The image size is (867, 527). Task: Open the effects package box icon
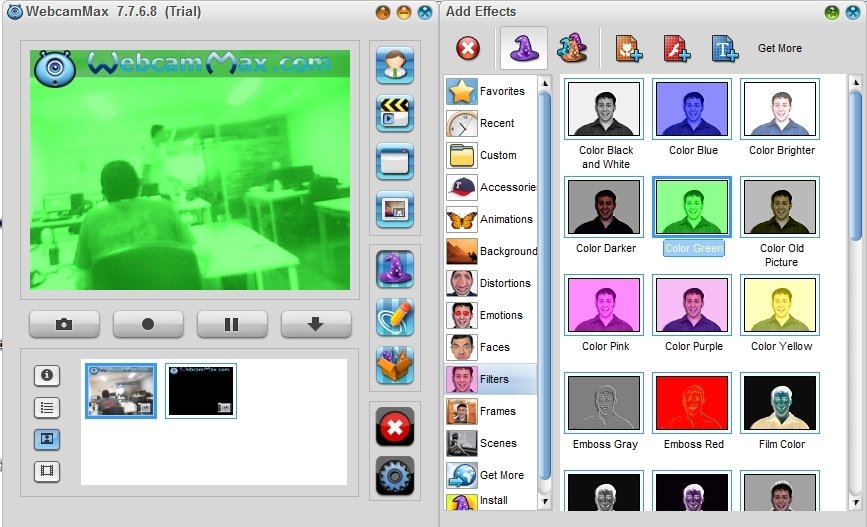pos(395,365)
